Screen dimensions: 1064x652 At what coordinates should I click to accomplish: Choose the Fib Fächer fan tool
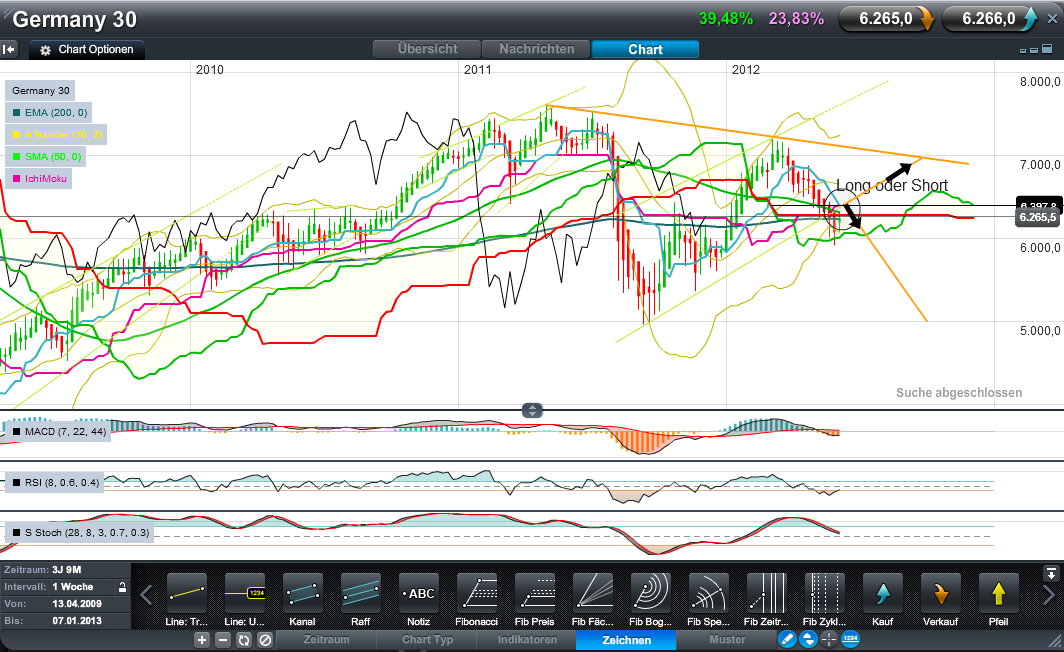pos(592,593)
